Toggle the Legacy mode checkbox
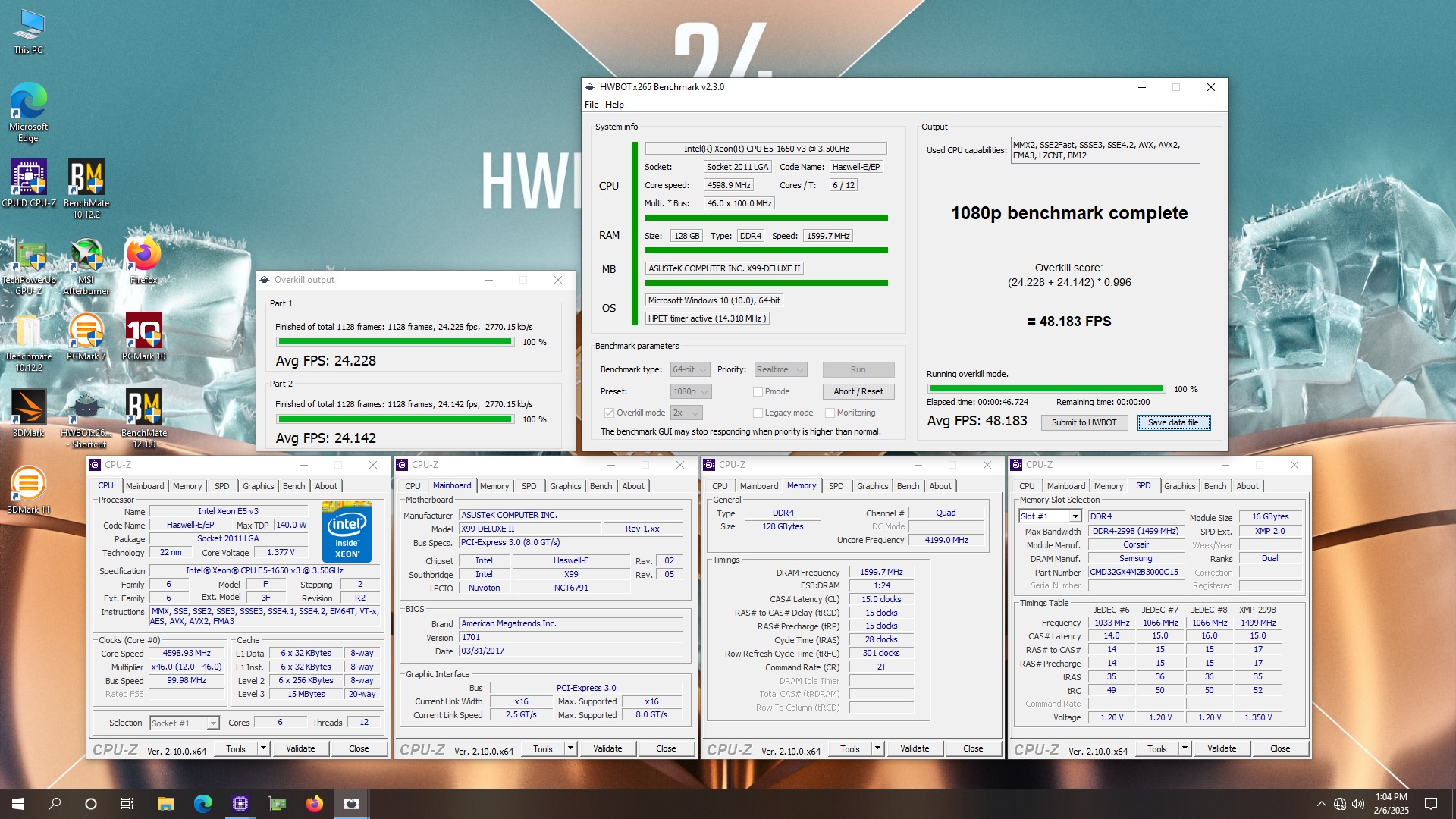The image size is (1456, 819). 757,413
